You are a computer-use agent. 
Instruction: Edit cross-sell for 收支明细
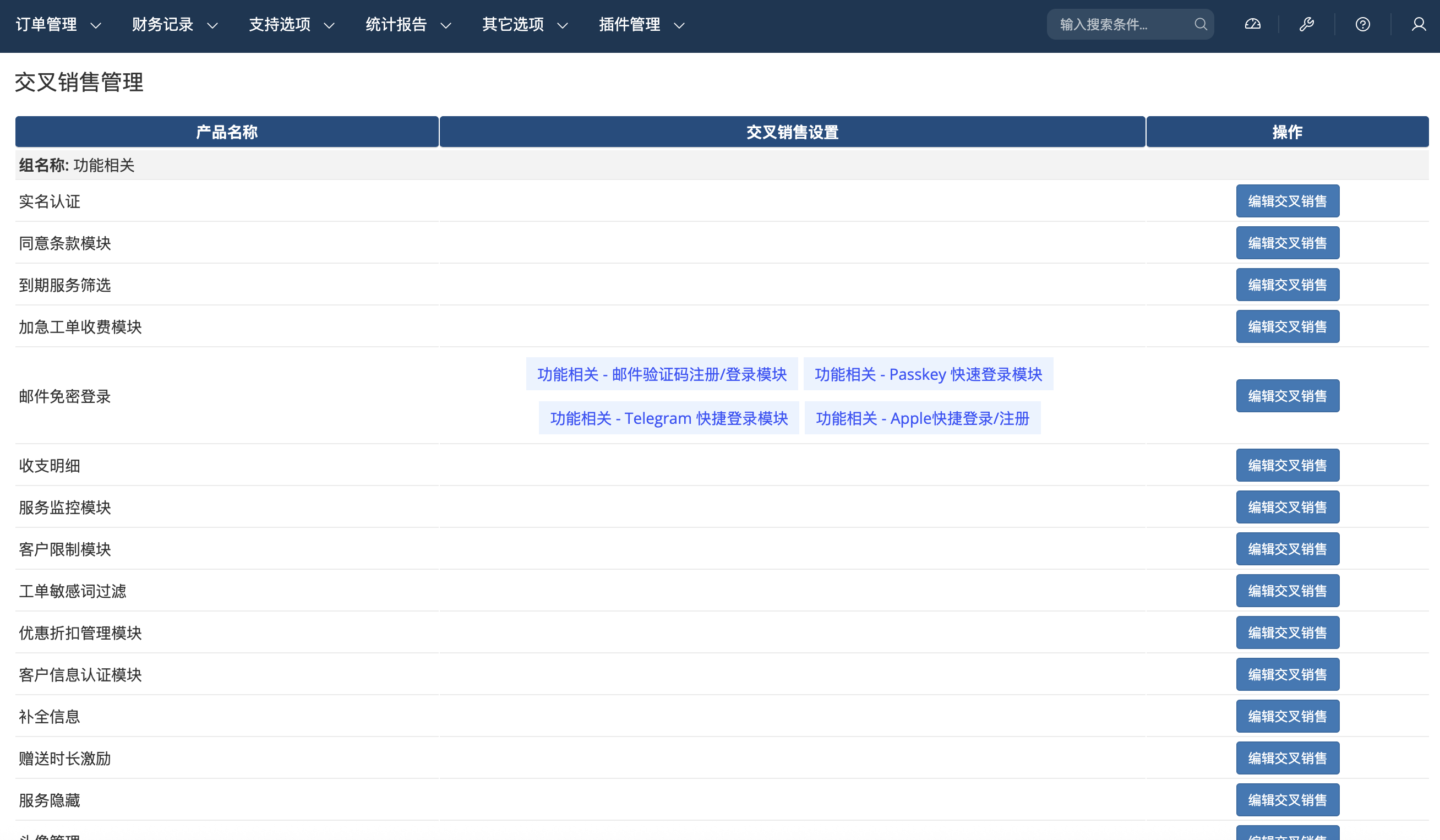(x=1287, y=465)
